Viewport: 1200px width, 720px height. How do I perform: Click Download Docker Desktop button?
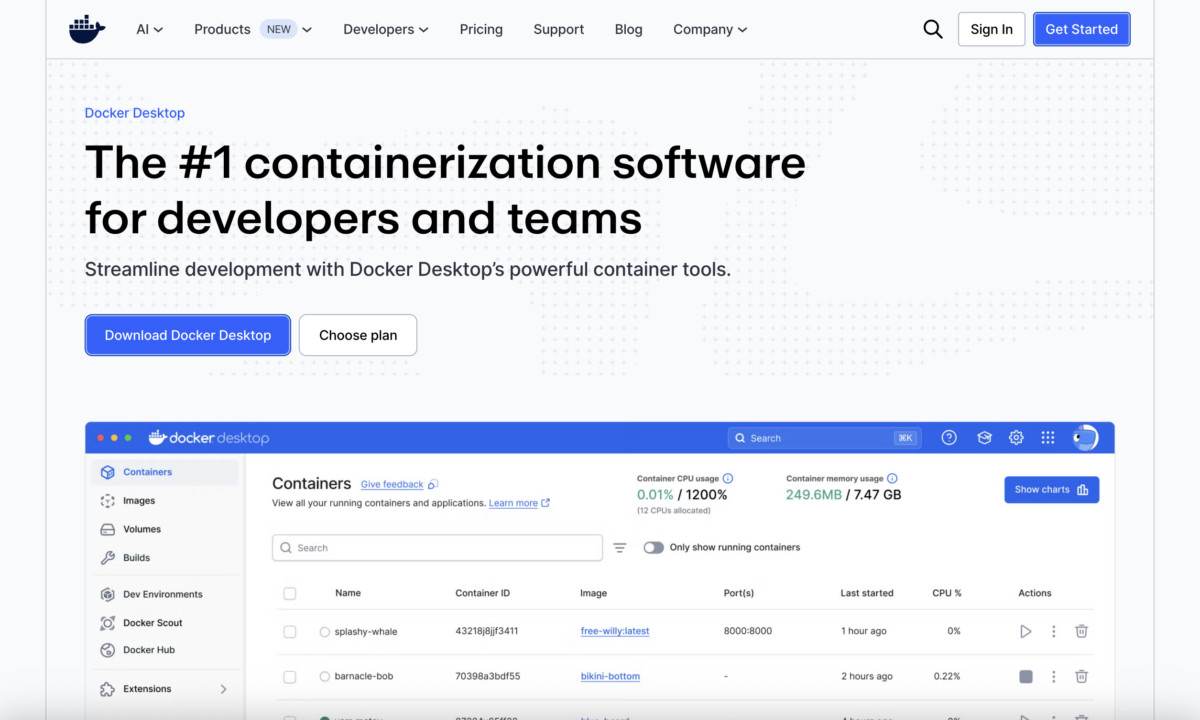tap(188, 335)
